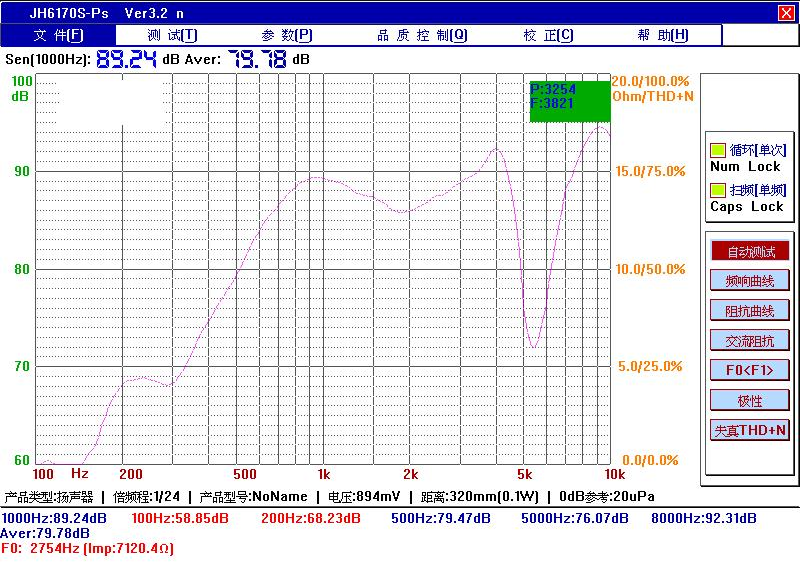The height and width of the screenshot is (569, 800).
Task: Open the 测试(T) test menu
Action: coord(172,35)
